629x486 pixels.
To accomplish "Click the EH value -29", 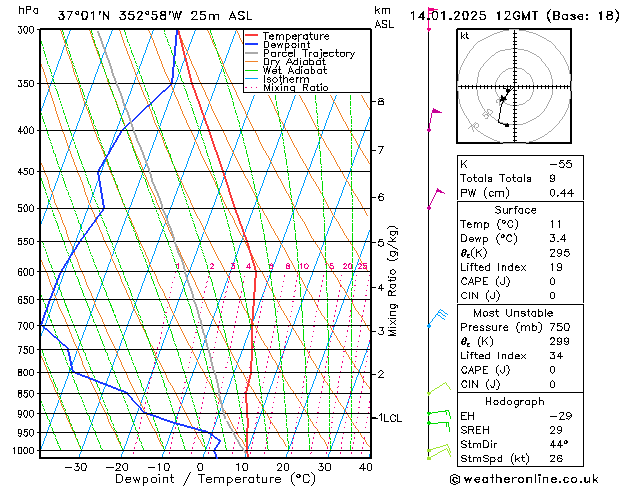I will pos(560,416).
